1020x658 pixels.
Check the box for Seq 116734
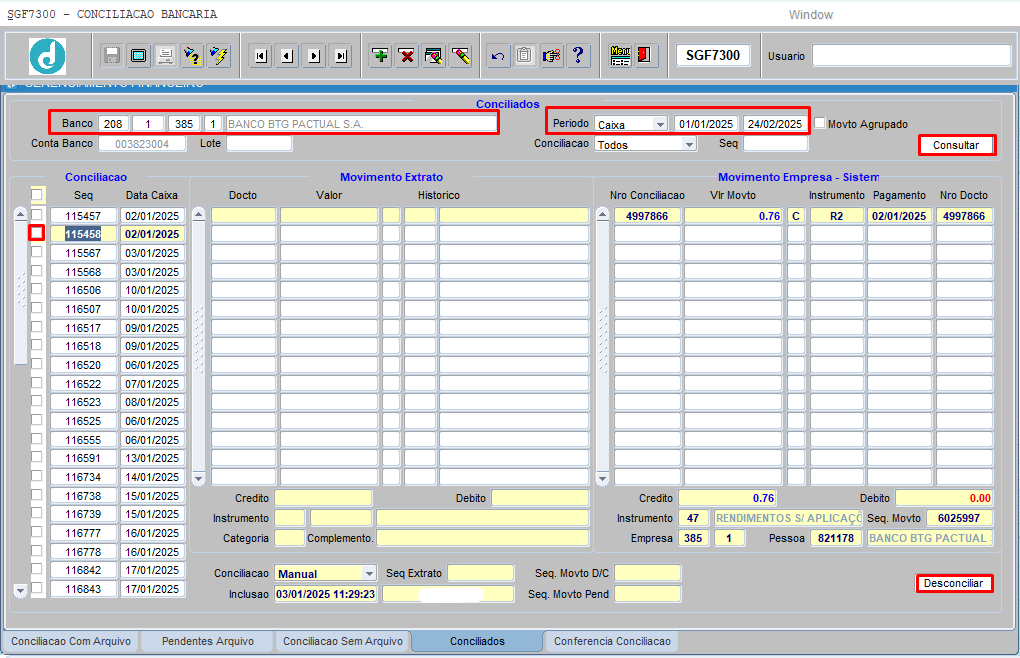click(x=37, y=476)
